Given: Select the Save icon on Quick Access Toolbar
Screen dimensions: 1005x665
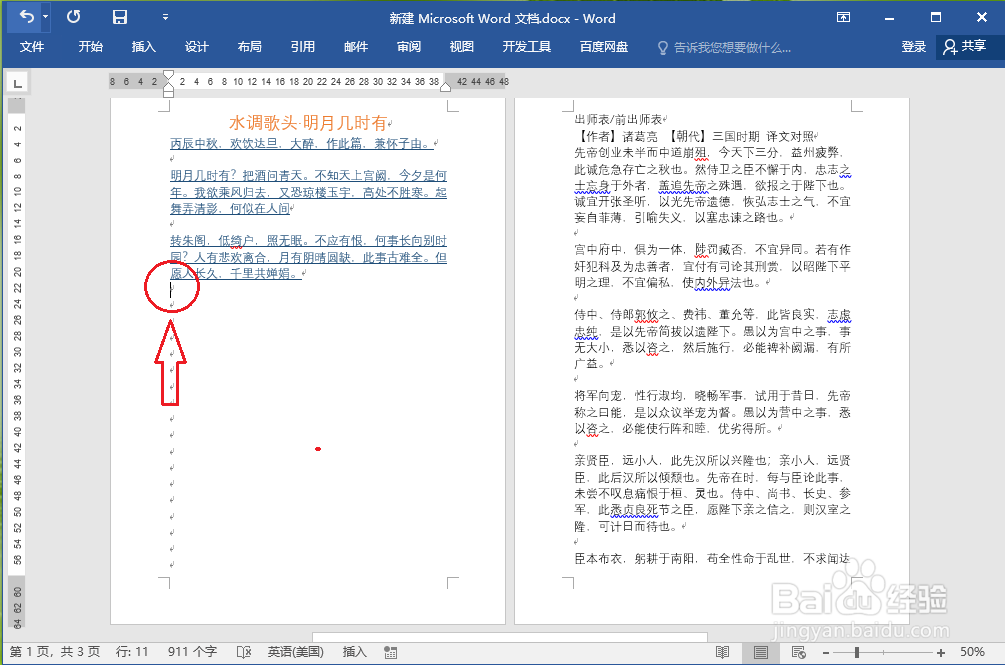Looking at the screenshot, I should click(x=119, y=17).
